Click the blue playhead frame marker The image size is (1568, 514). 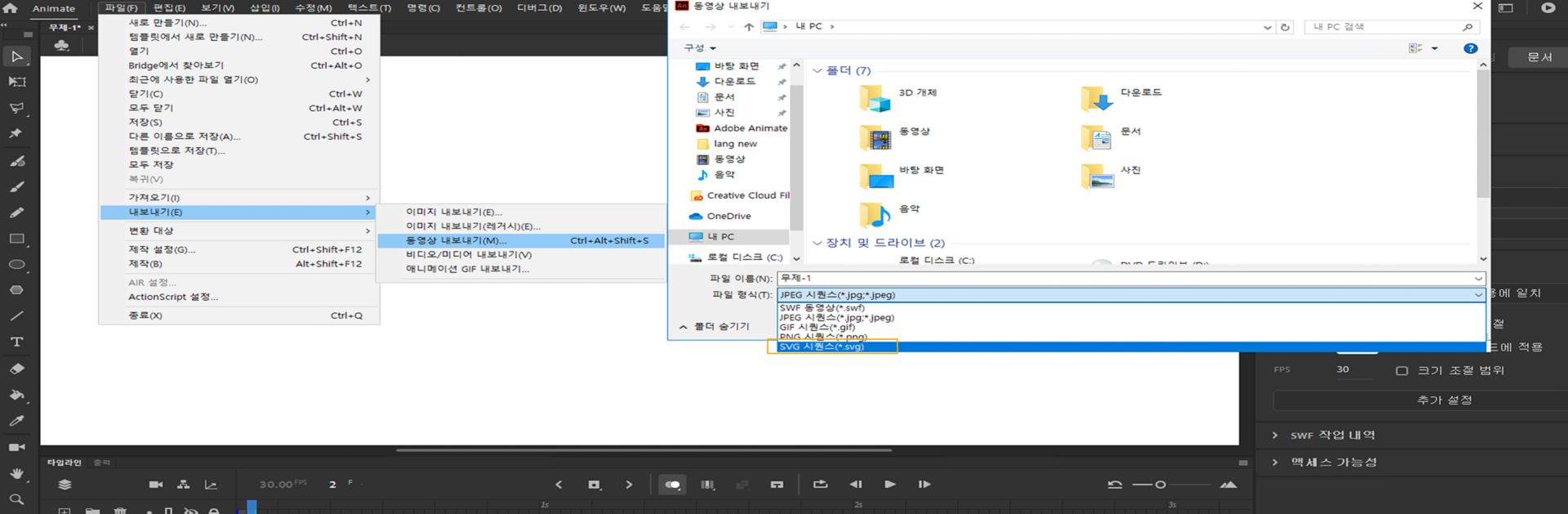point(252,507)
